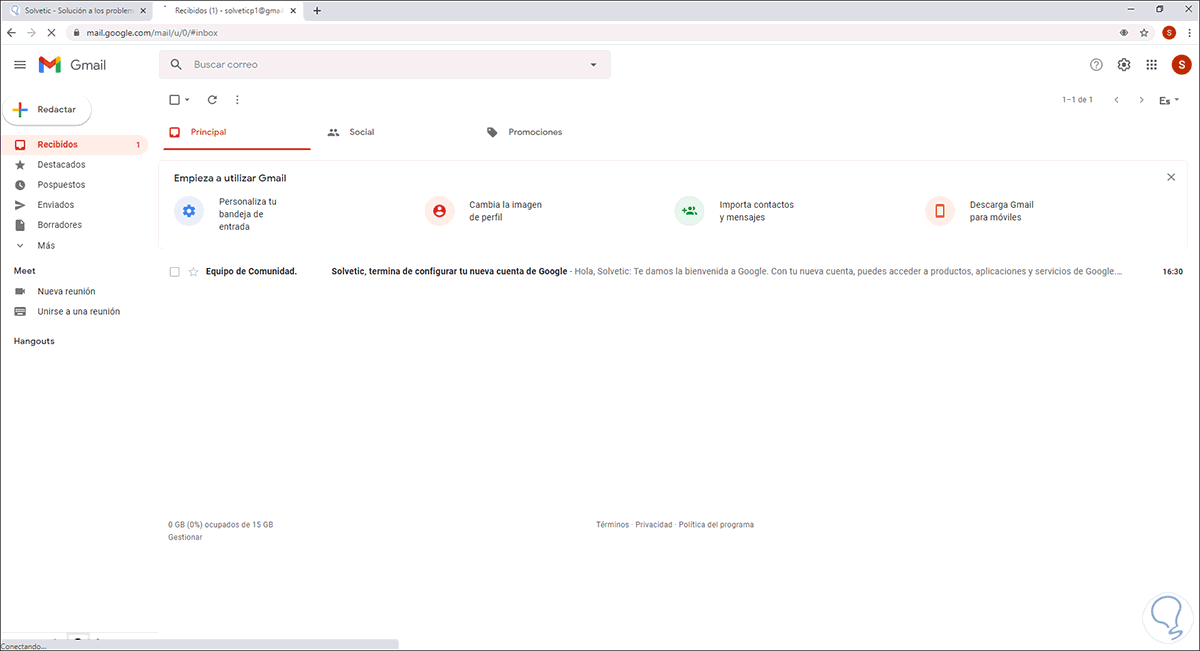This screenshot has width=1200, height=651.
Task: Open the Google apps grid
Action: 1152,65
